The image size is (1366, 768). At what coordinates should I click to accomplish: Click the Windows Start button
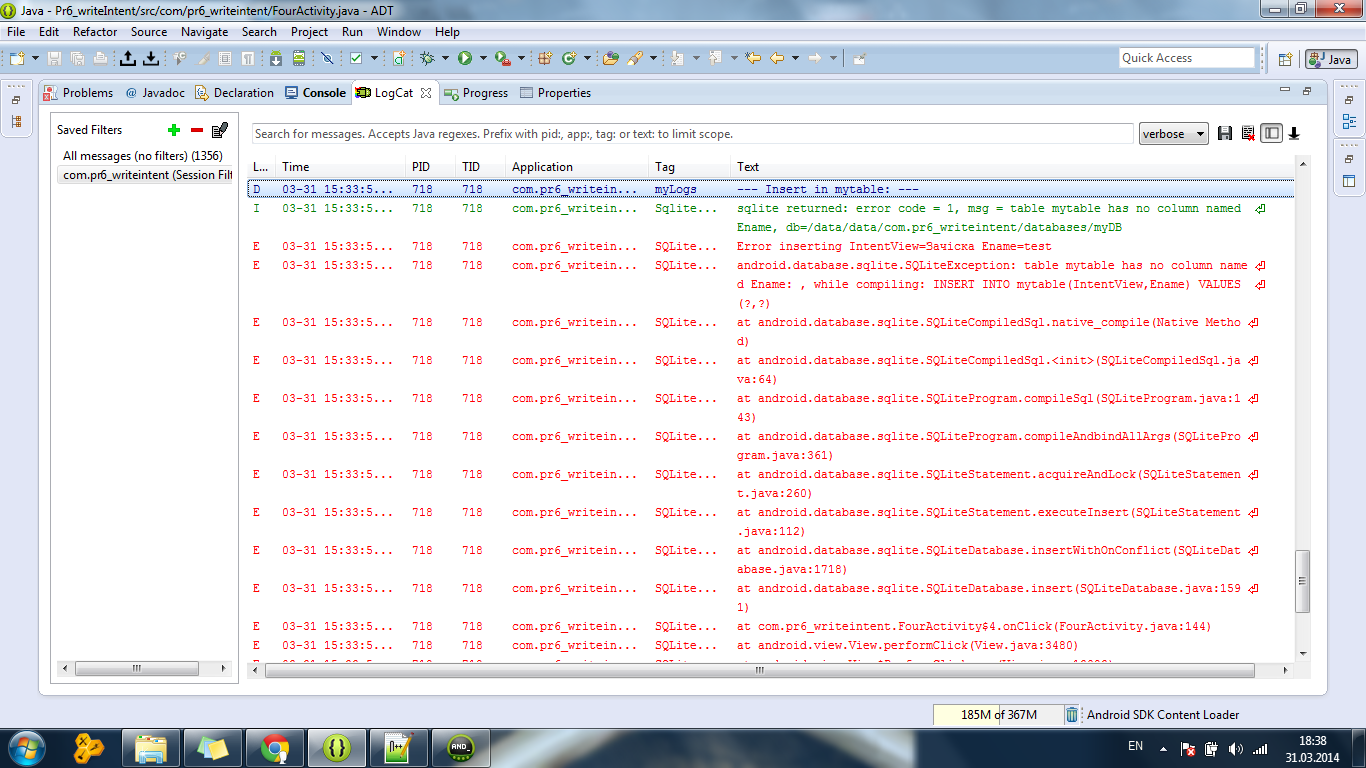pyautogui.click(x=26, y=747)
